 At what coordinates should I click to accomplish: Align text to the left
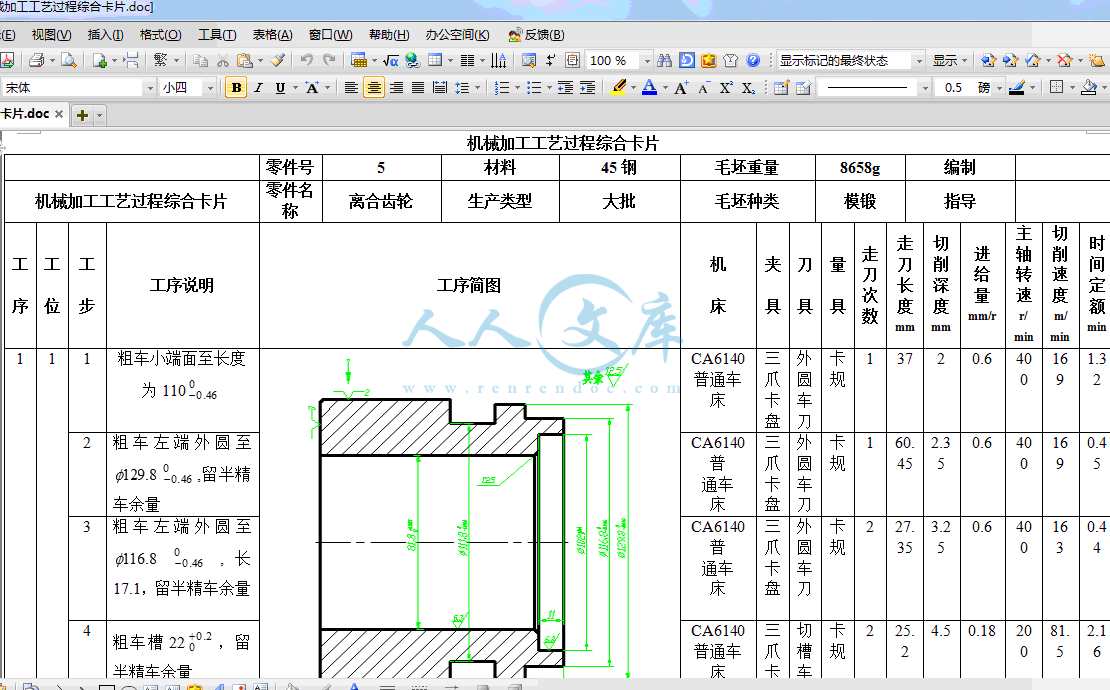pyautogui.click(x=351, y=88)
